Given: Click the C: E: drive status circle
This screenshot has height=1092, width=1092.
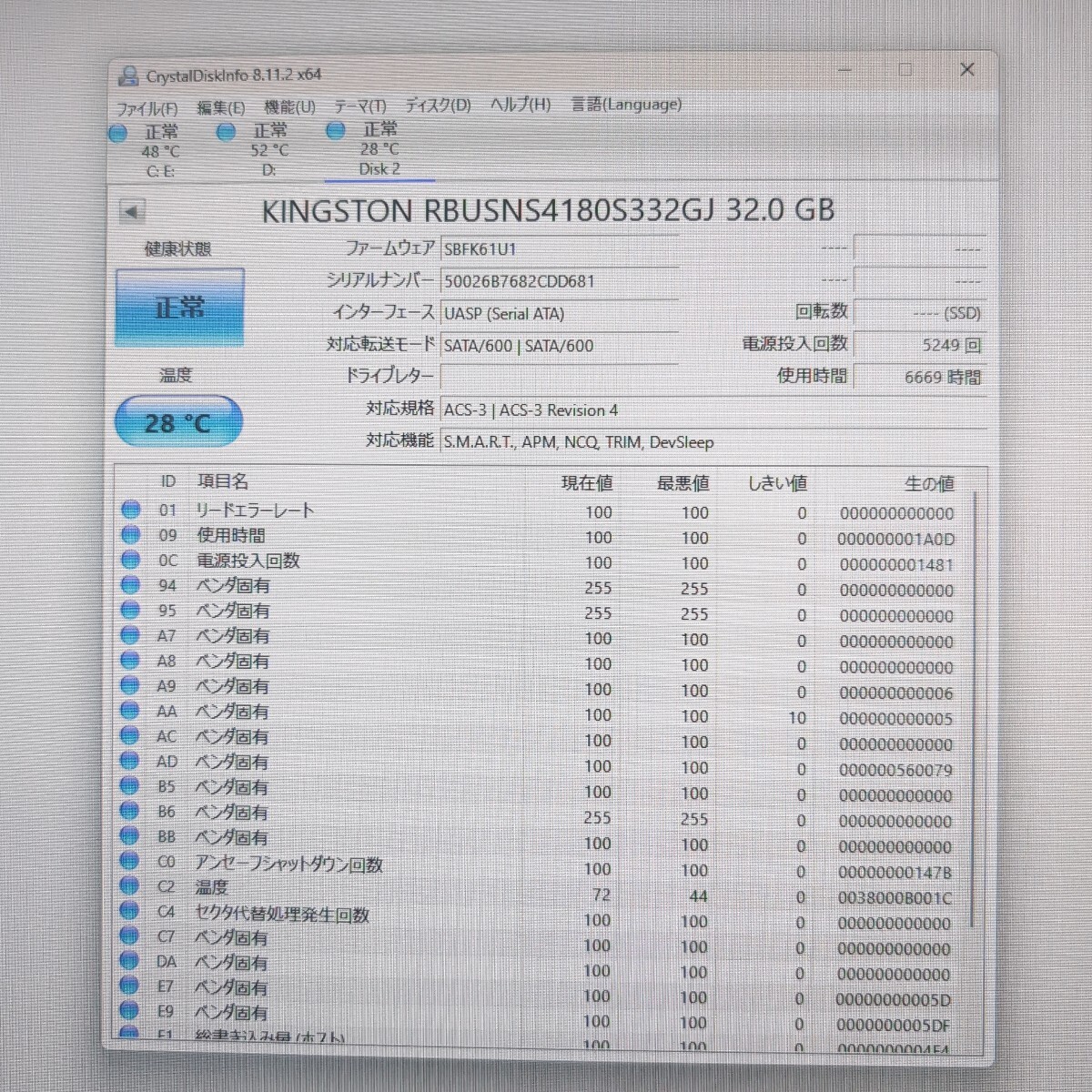Looking at the screenshot, I should 117,134.
